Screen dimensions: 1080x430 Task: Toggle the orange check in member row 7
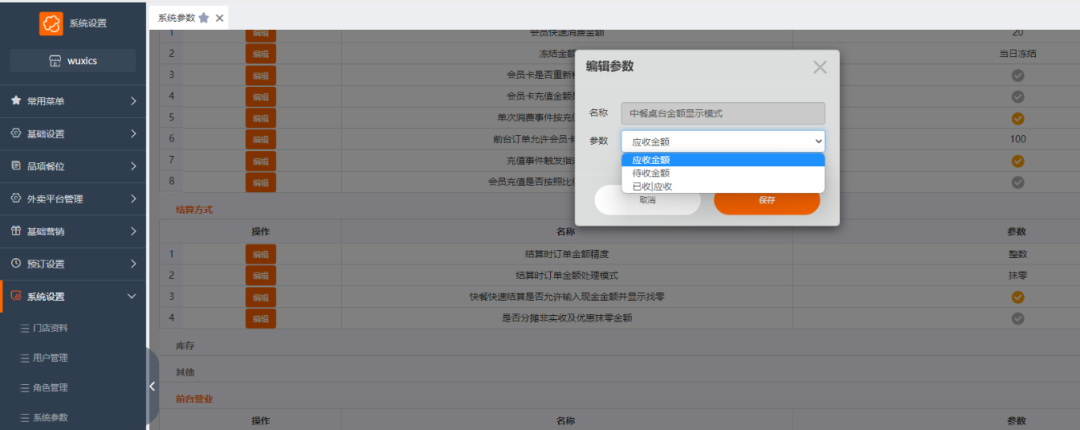click(1017, 161)
